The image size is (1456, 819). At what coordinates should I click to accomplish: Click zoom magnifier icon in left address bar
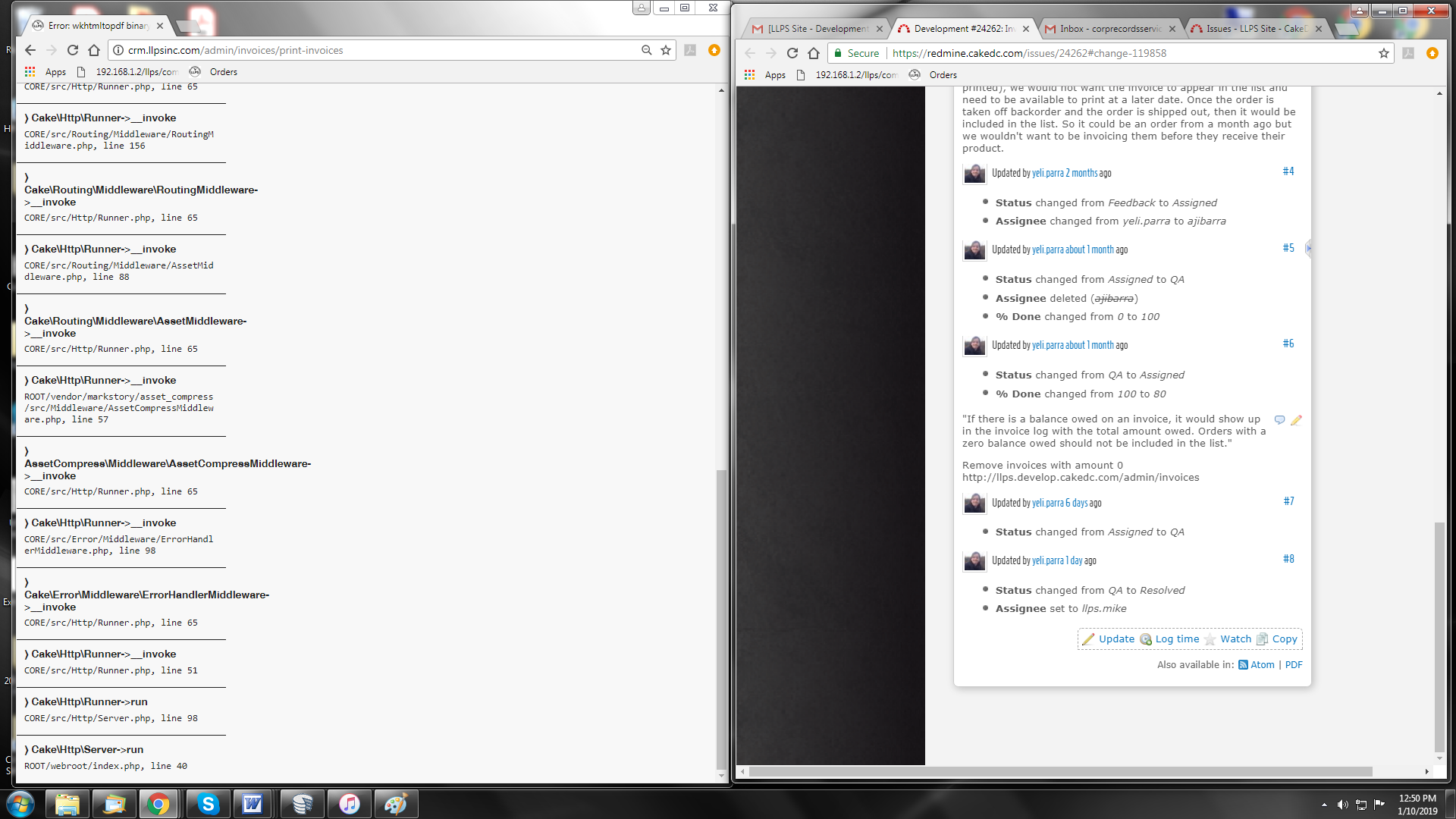(x=646, y=50)
